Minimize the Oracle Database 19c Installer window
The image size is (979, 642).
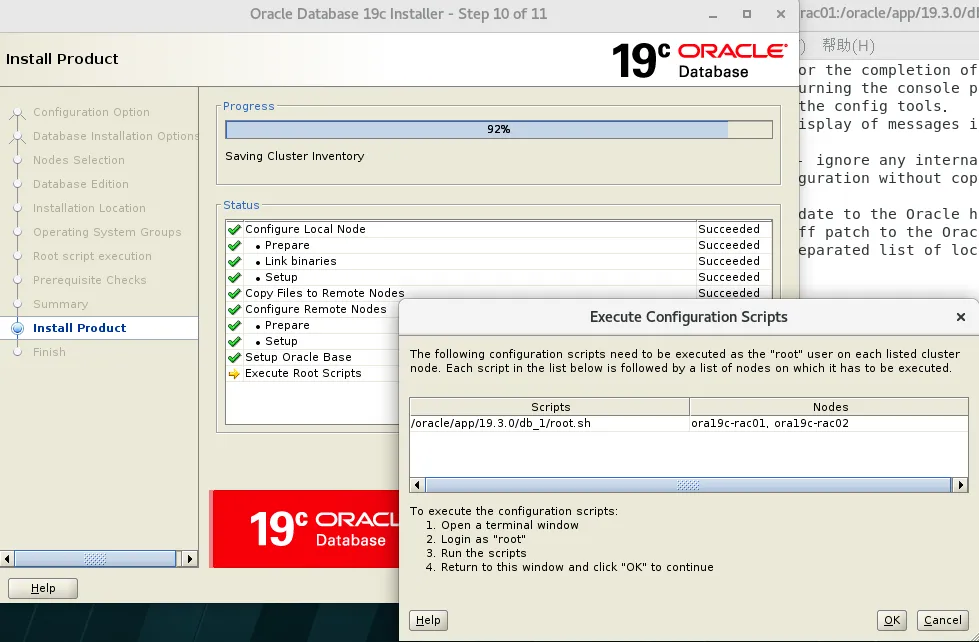pos(713,14)
